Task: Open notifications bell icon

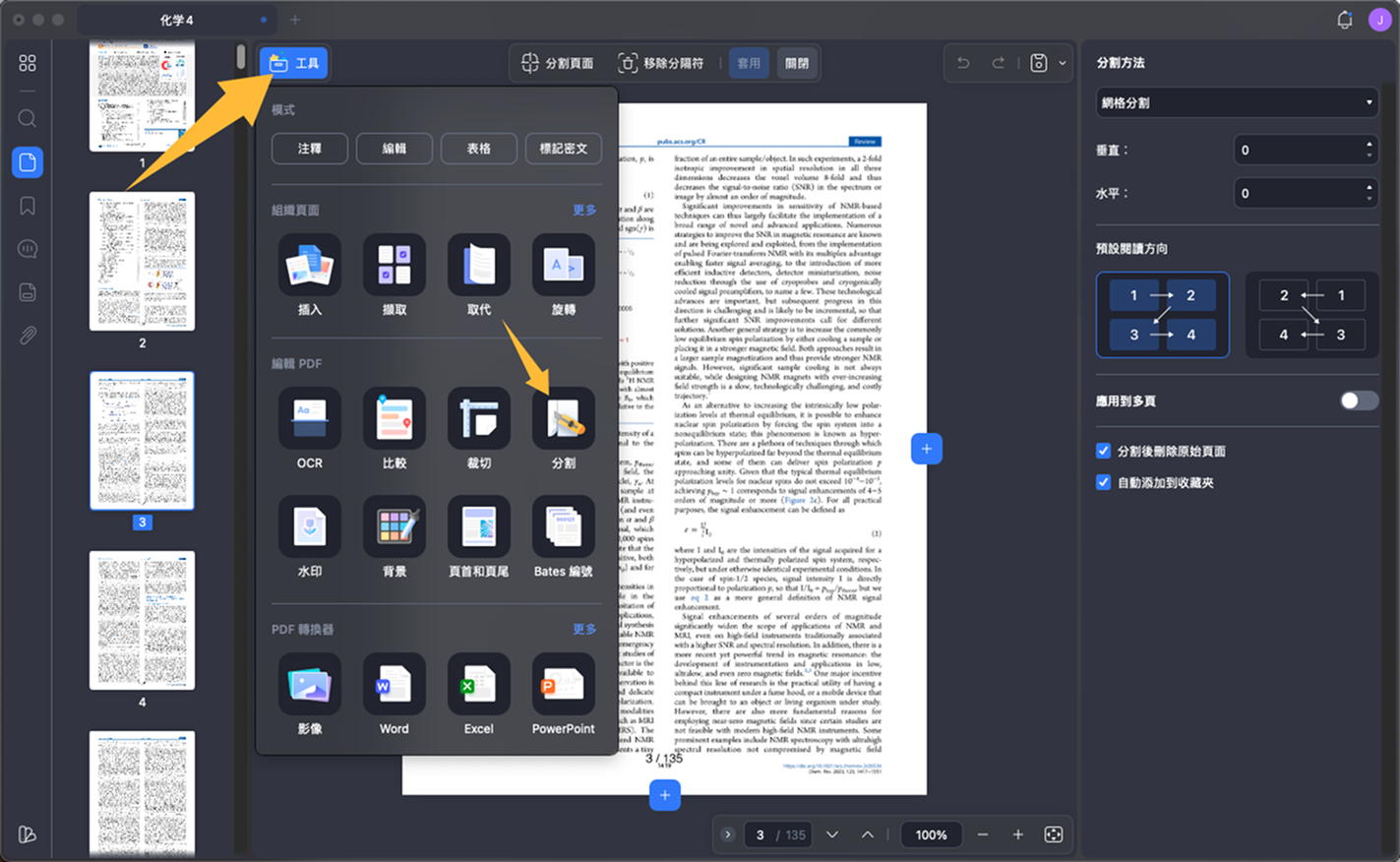Action: (x=1344, y=20)
